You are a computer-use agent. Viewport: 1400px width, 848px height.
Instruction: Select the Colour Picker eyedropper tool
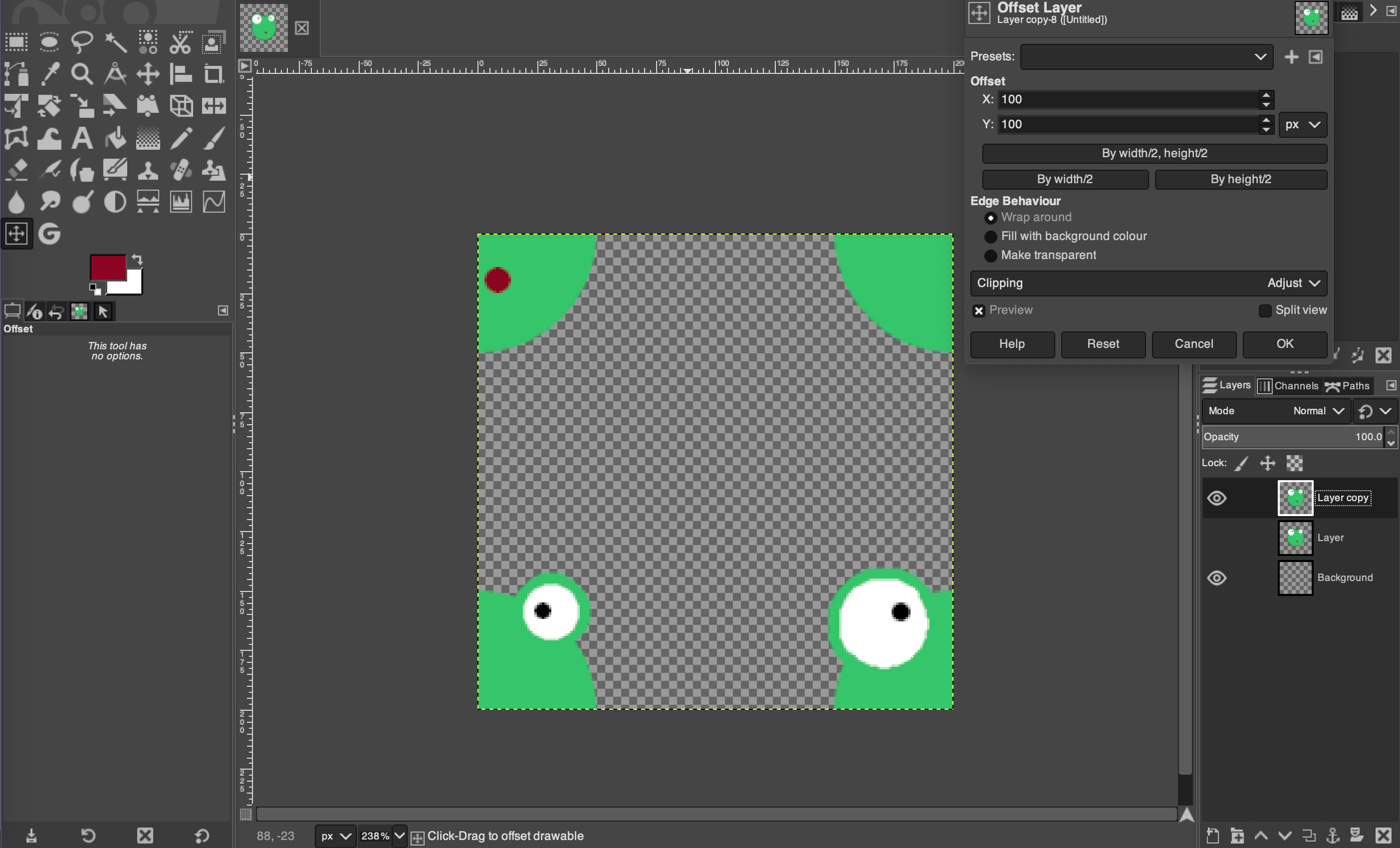point(49,74)
